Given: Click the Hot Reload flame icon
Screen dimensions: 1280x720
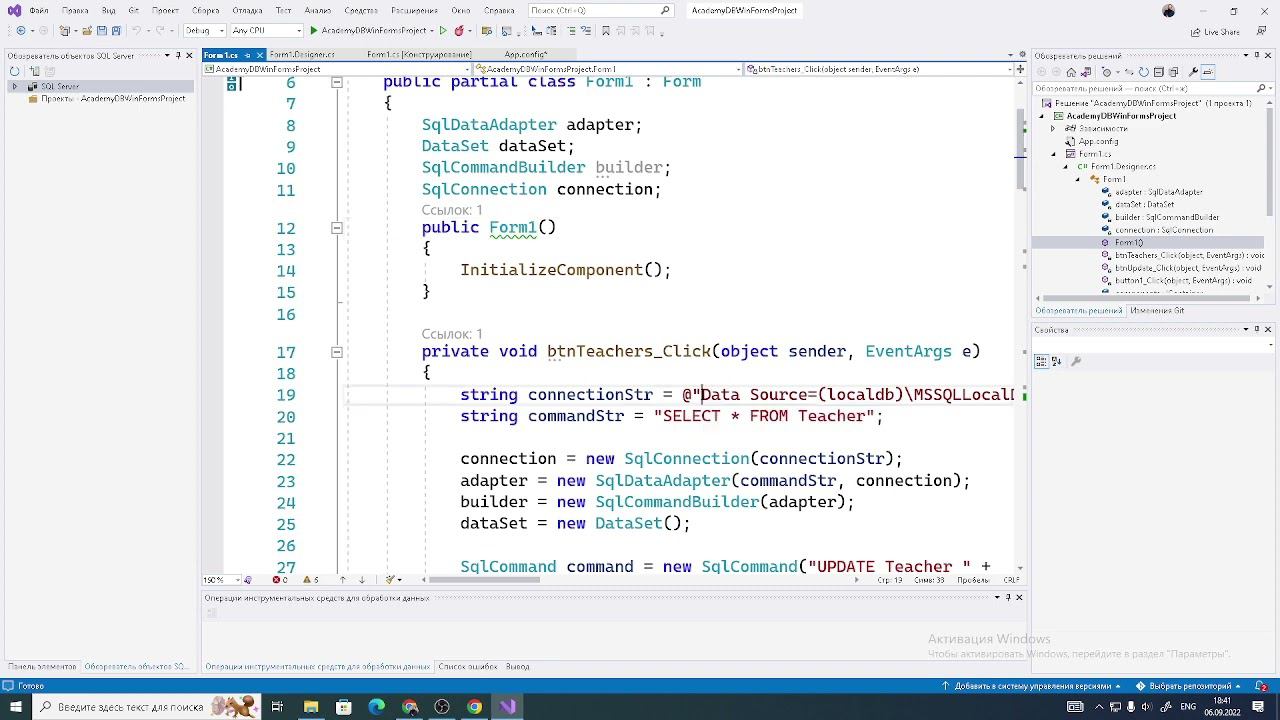Looking at the screenshot, I should (459, 31).
